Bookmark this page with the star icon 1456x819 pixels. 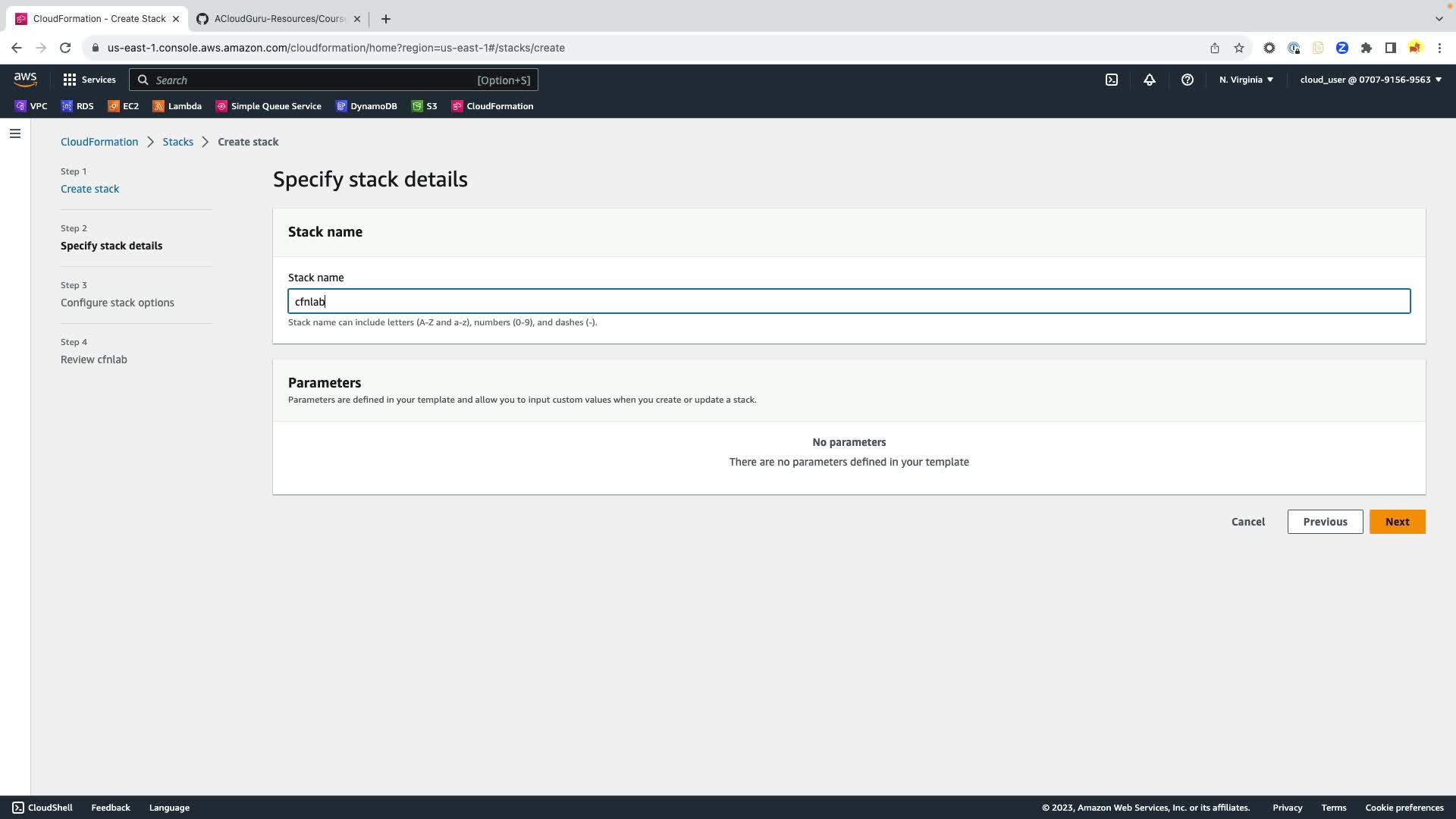1238,48
